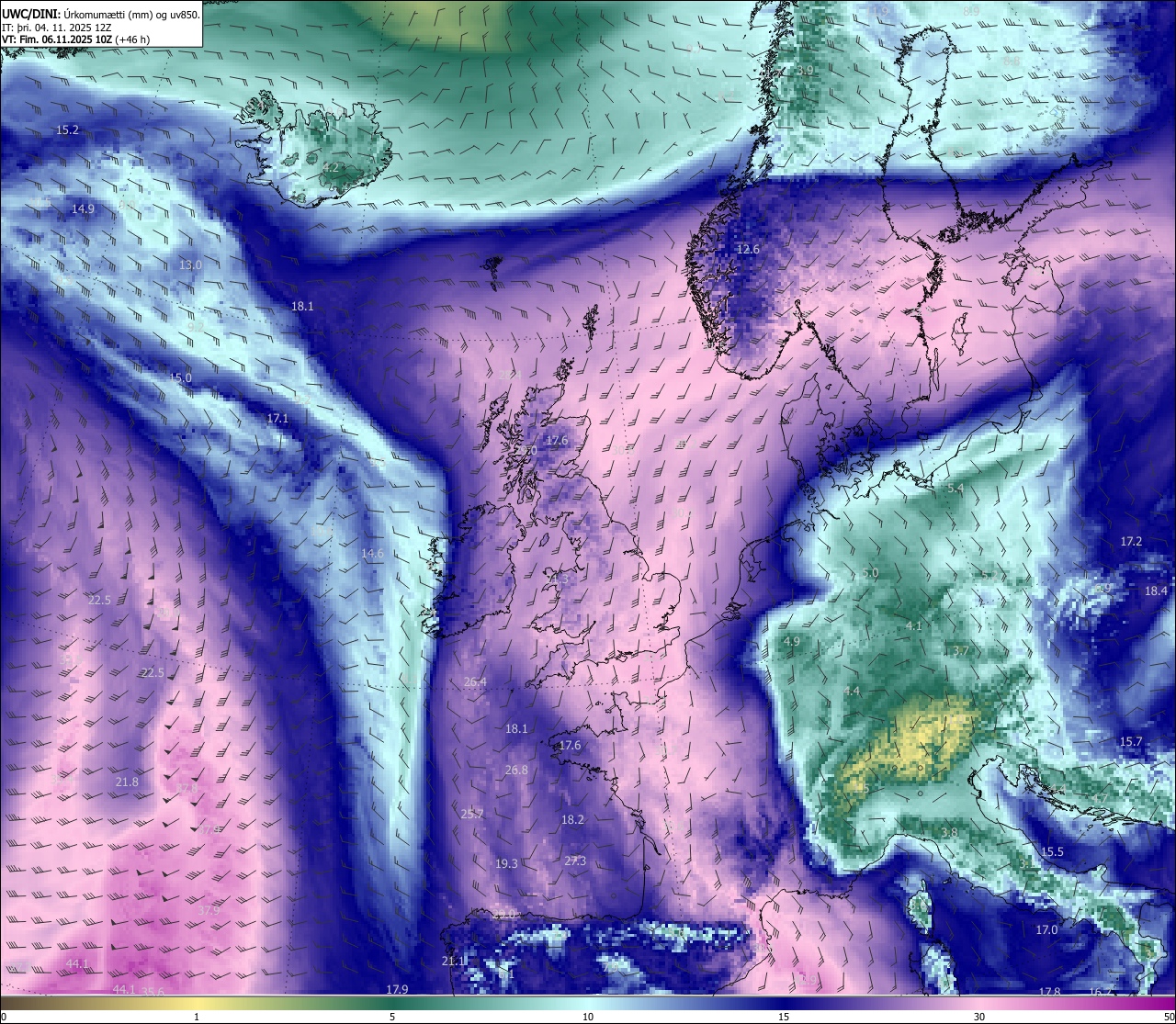Click the 17.9 value at map bottom

[x=396, y=989]
